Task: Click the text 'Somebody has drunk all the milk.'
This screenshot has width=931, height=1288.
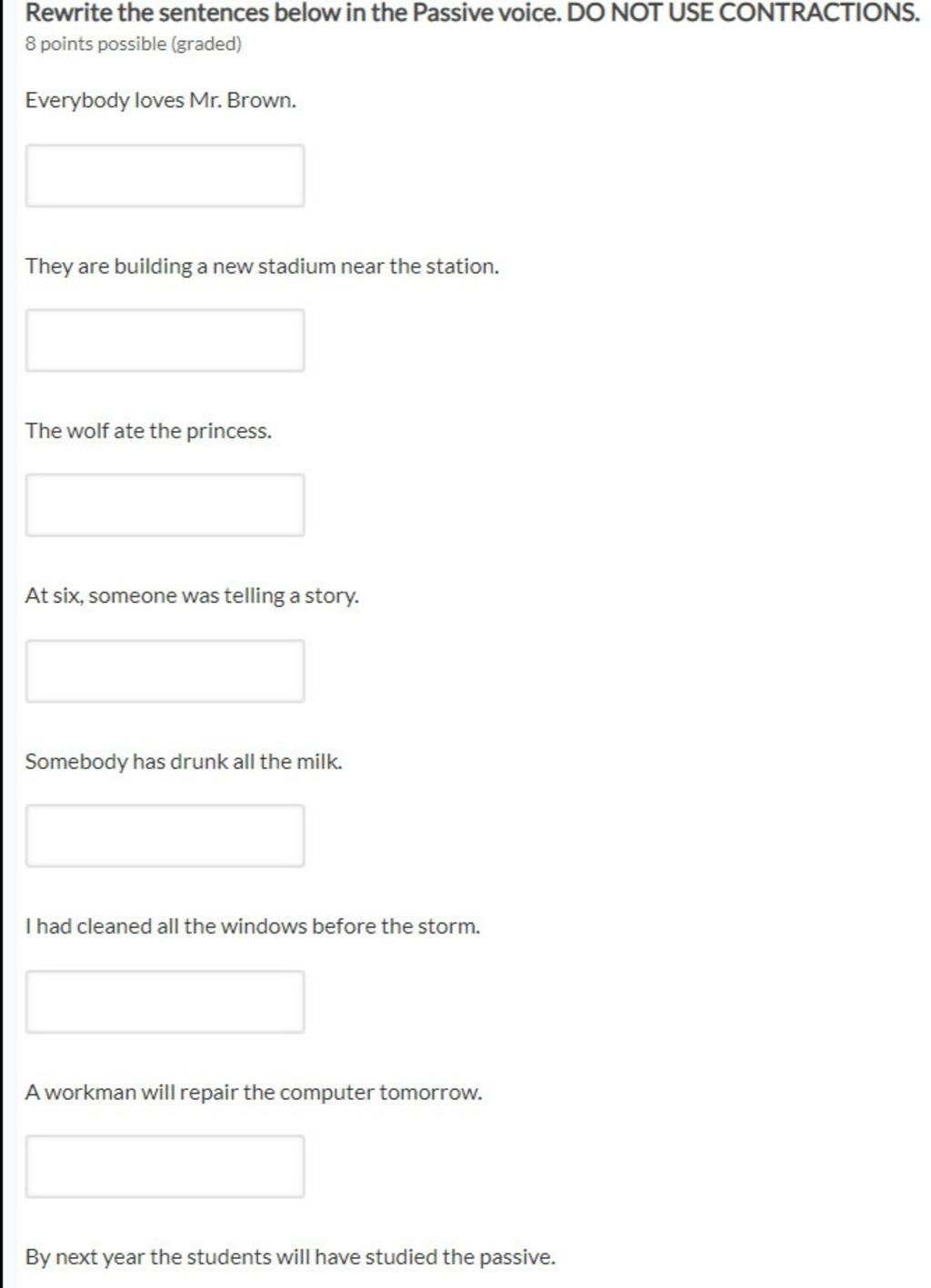Action: [184, 762]
